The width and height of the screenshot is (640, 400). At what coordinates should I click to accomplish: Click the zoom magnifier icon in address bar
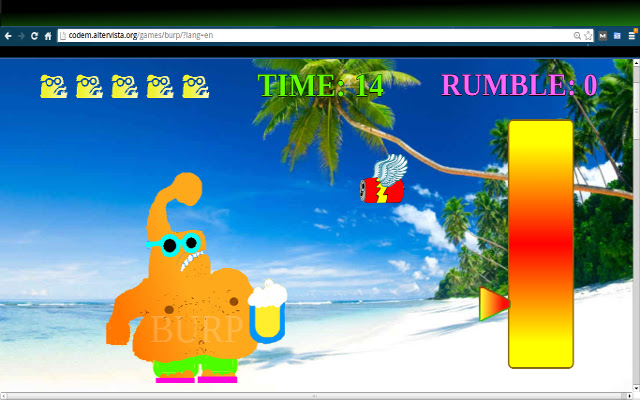point(577,36)
